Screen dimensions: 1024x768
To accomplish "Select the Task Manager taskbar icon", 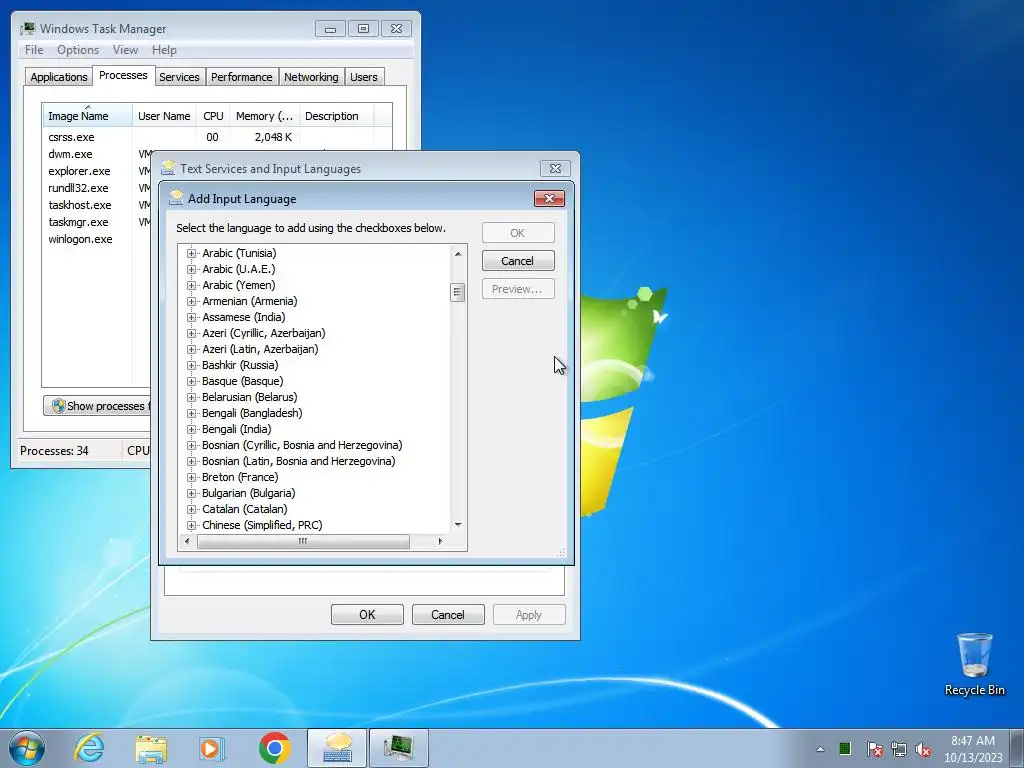I will click(x=399, y=748).
